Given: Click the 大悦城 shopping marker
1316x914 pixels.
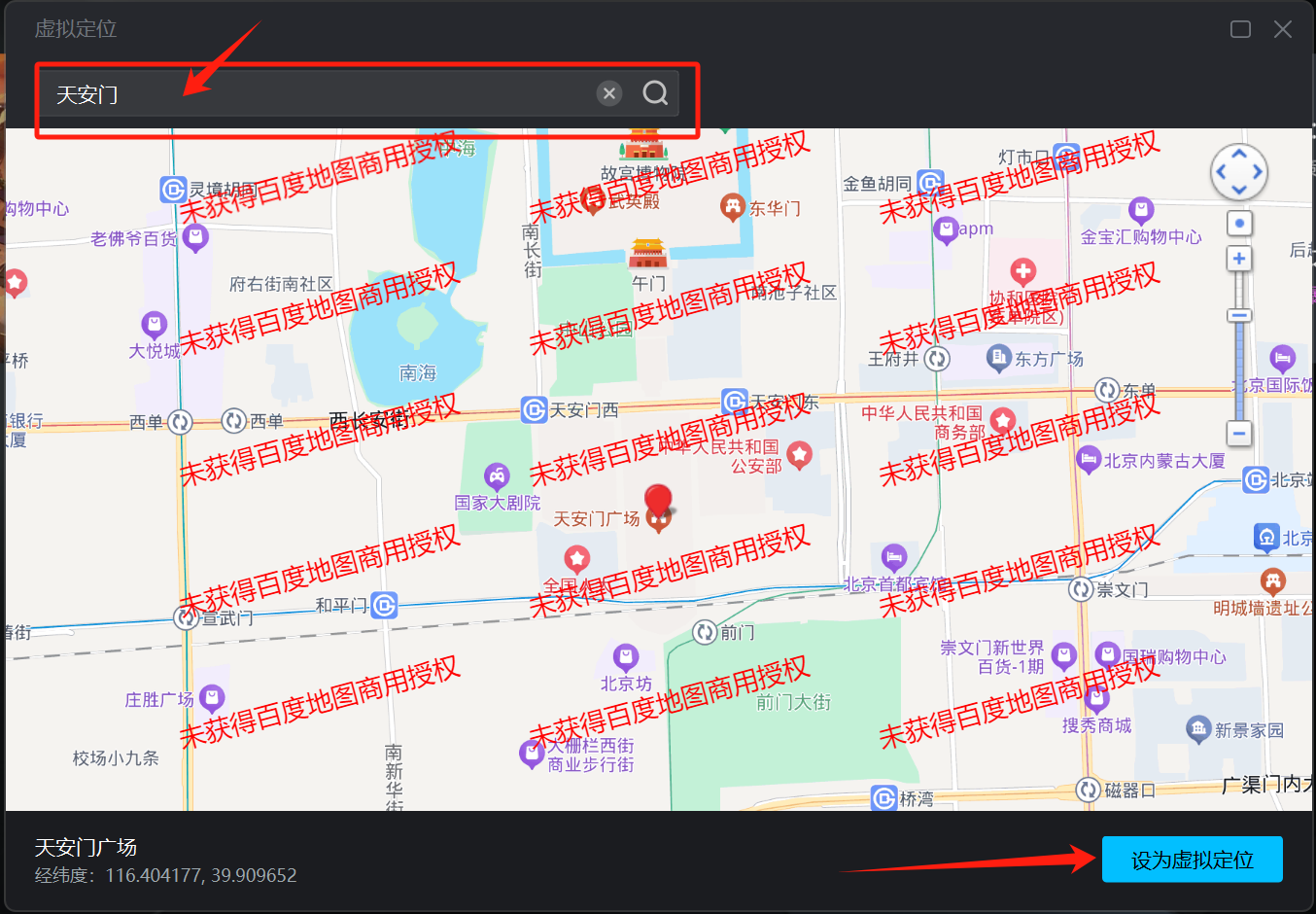Looking at the screenshot, I should [x=154, y=326].
